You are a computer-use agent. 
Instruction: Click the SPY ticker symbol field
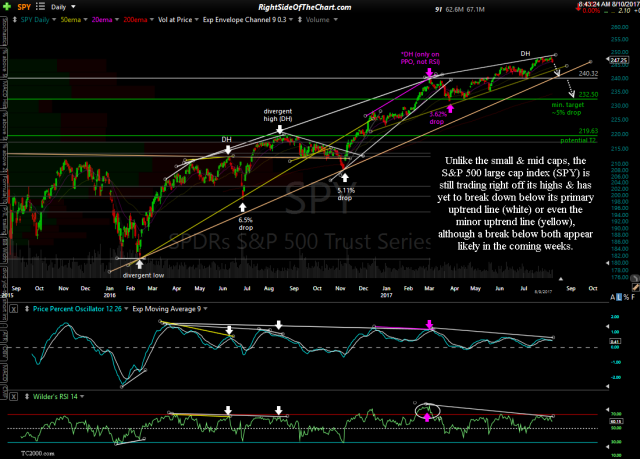tap(24, 7)
